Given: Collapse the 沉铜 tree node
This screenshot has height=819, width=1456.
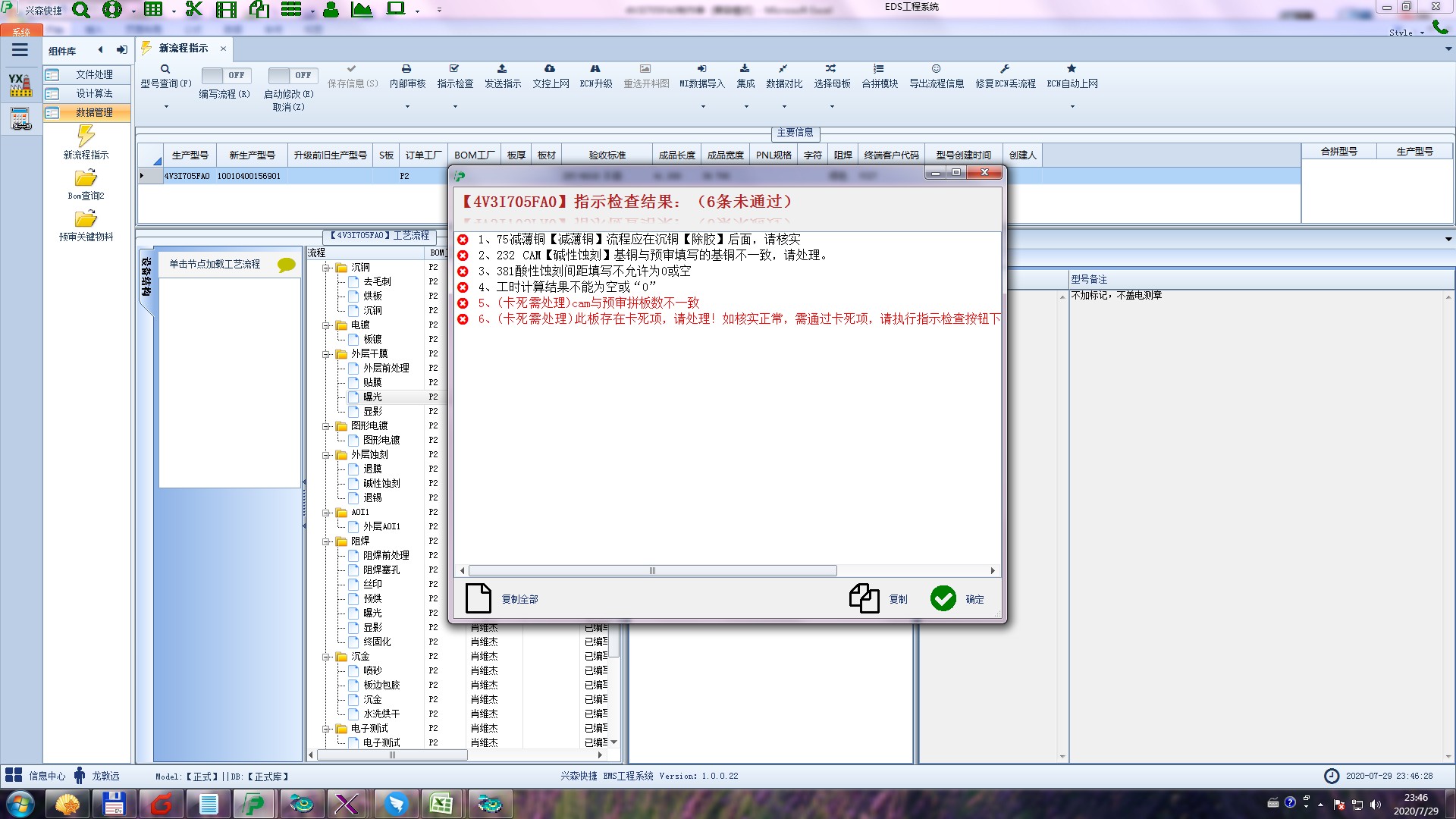Looking at the screenshot, I should [x=326, y=268].
